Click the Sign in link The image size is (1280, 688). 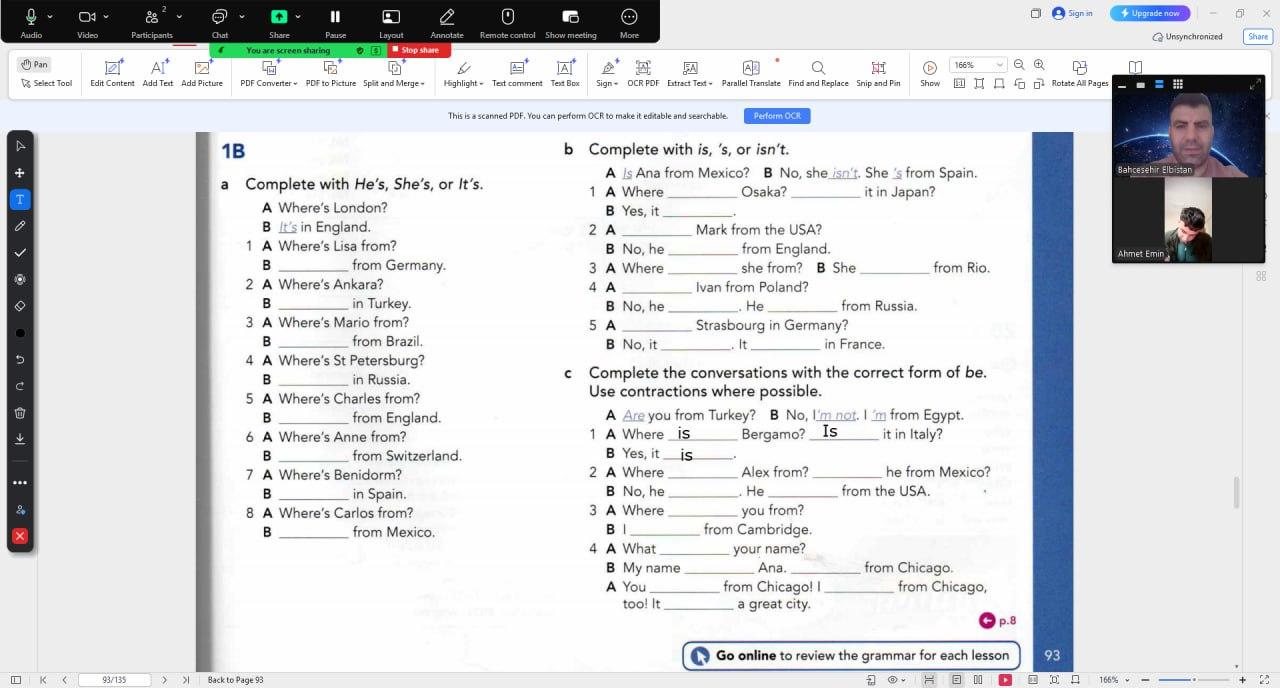(x=1072, y=13)
